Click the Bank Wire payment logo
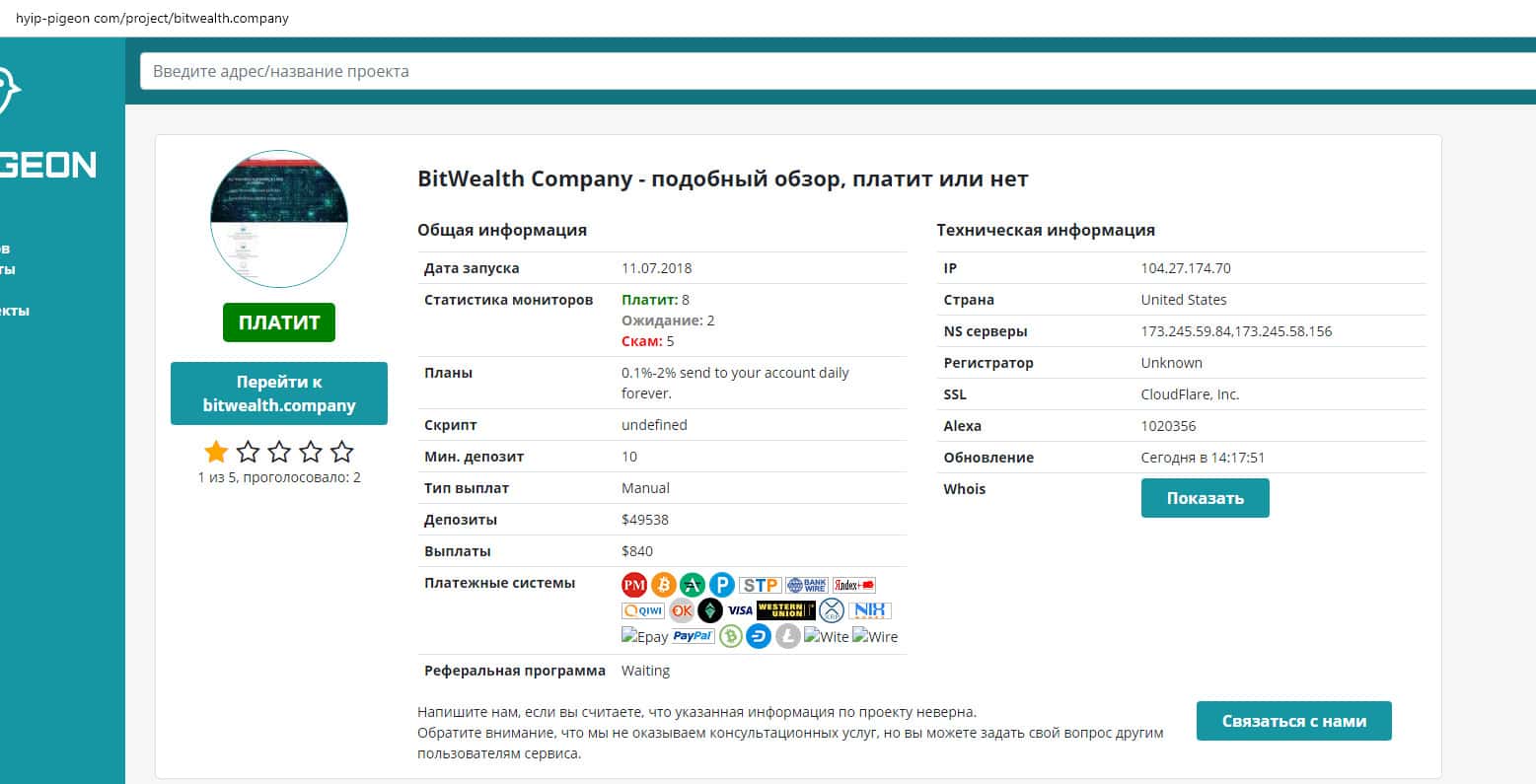Screen dimensions: 1536x784 [806, 585]
